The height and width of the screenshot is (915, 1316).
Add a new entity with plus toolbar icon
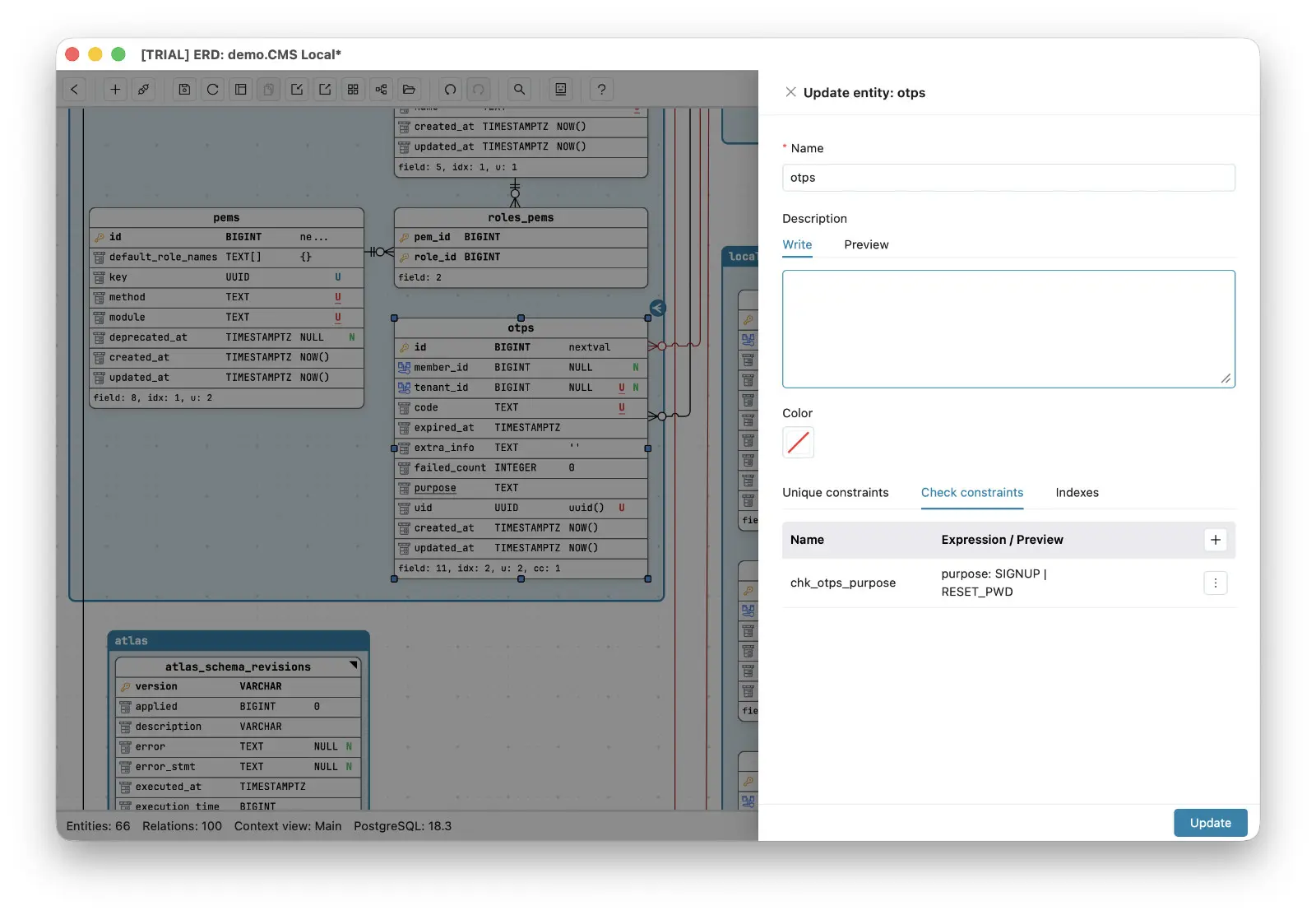click(x=115, y=90)
